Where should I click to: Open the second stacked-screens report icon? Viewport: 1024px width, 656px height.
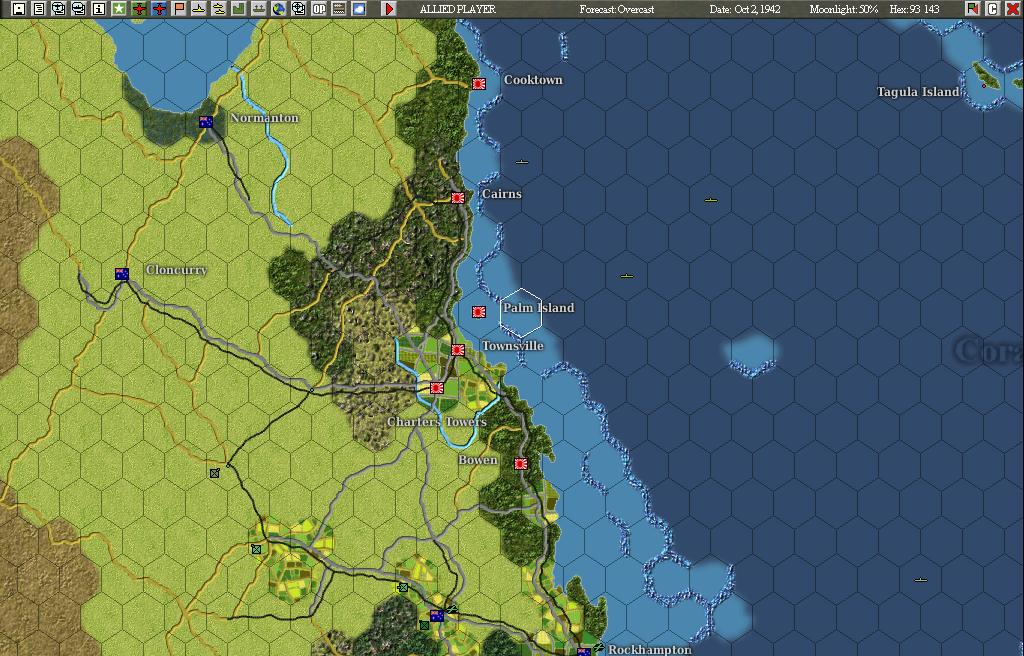coord(79,8)
